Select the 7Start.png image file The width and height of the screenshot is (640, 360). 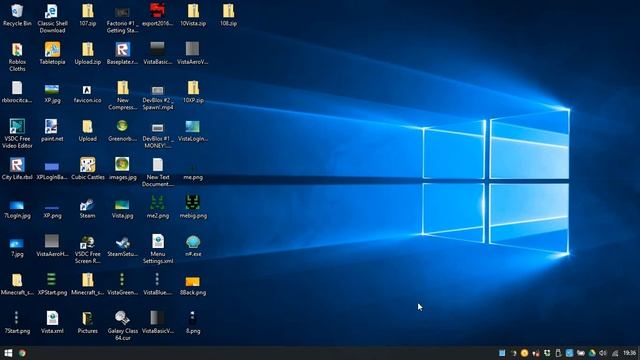[17, 322]
